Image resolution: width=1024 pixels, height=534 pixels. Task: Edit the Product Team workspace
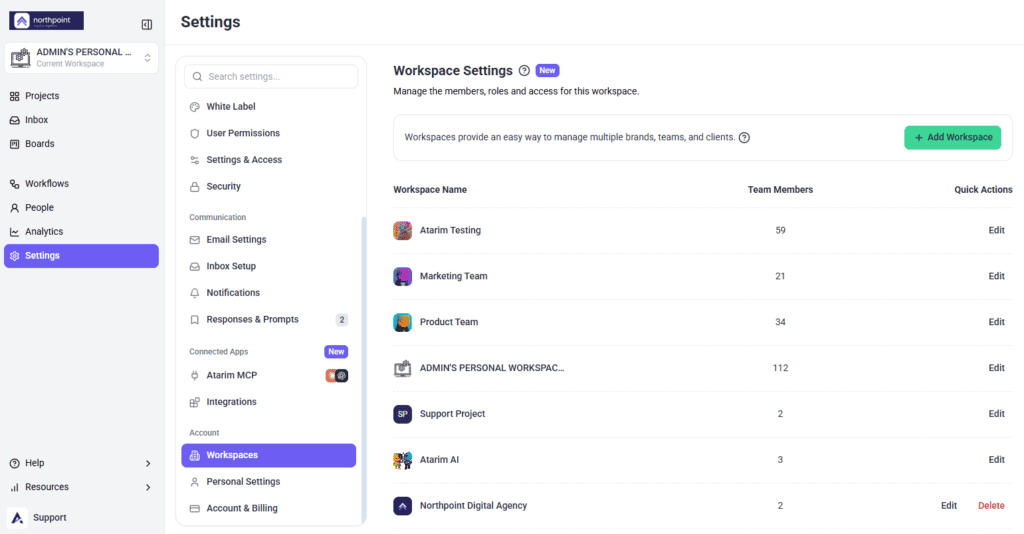click(x=997, y=322)
